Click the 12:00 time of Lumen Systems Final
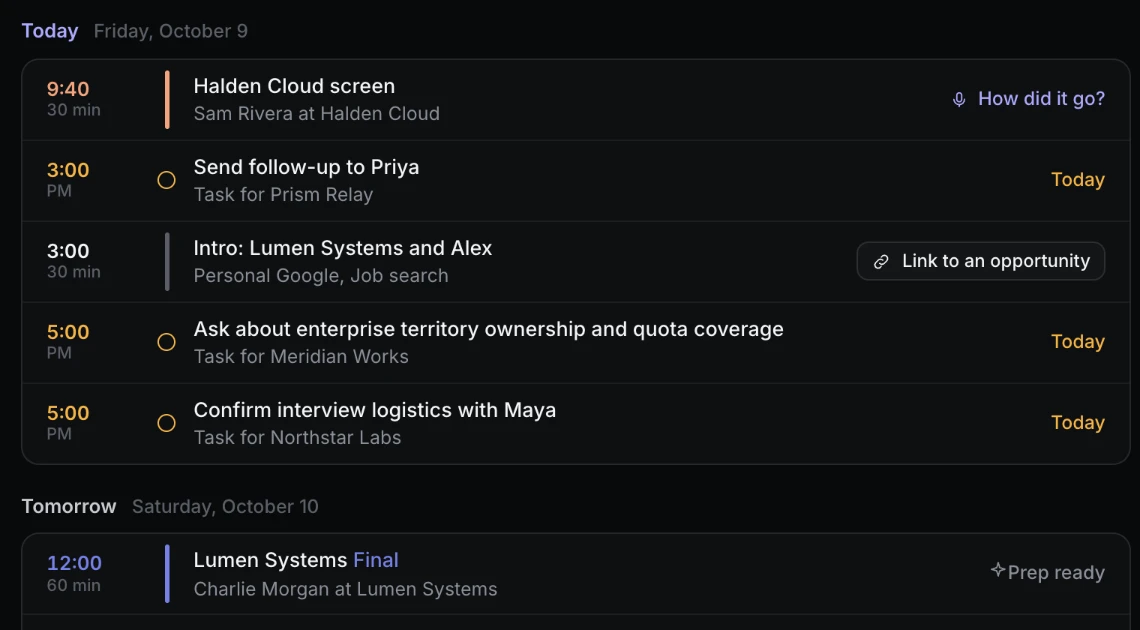 [x=74, y=563]
